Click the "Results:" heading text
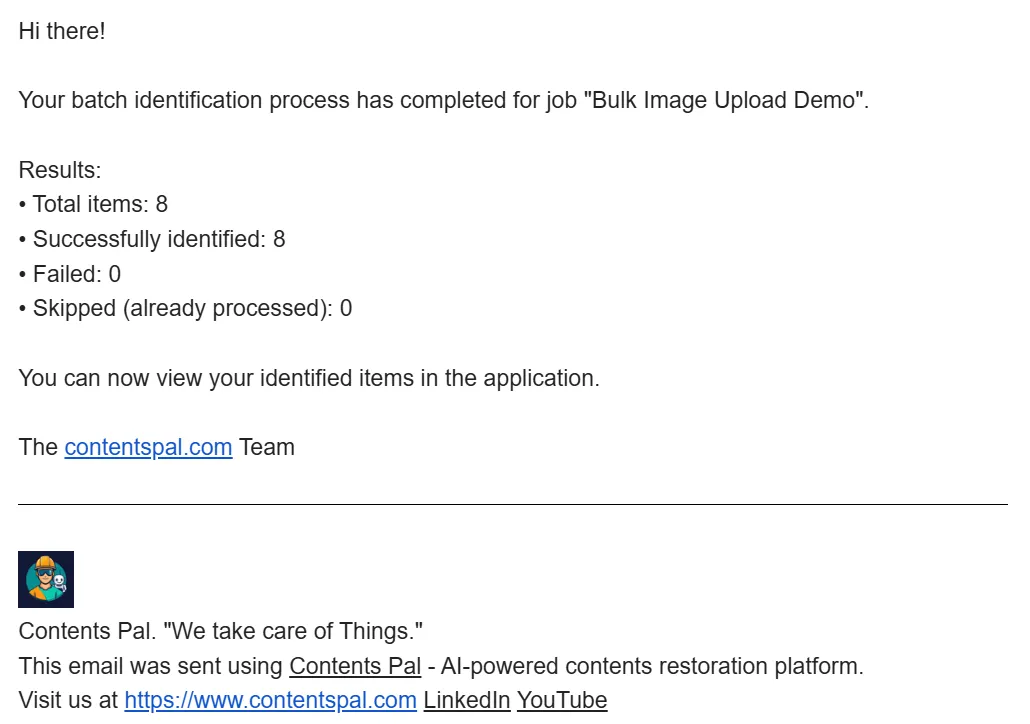 click(x=60, y=170)
